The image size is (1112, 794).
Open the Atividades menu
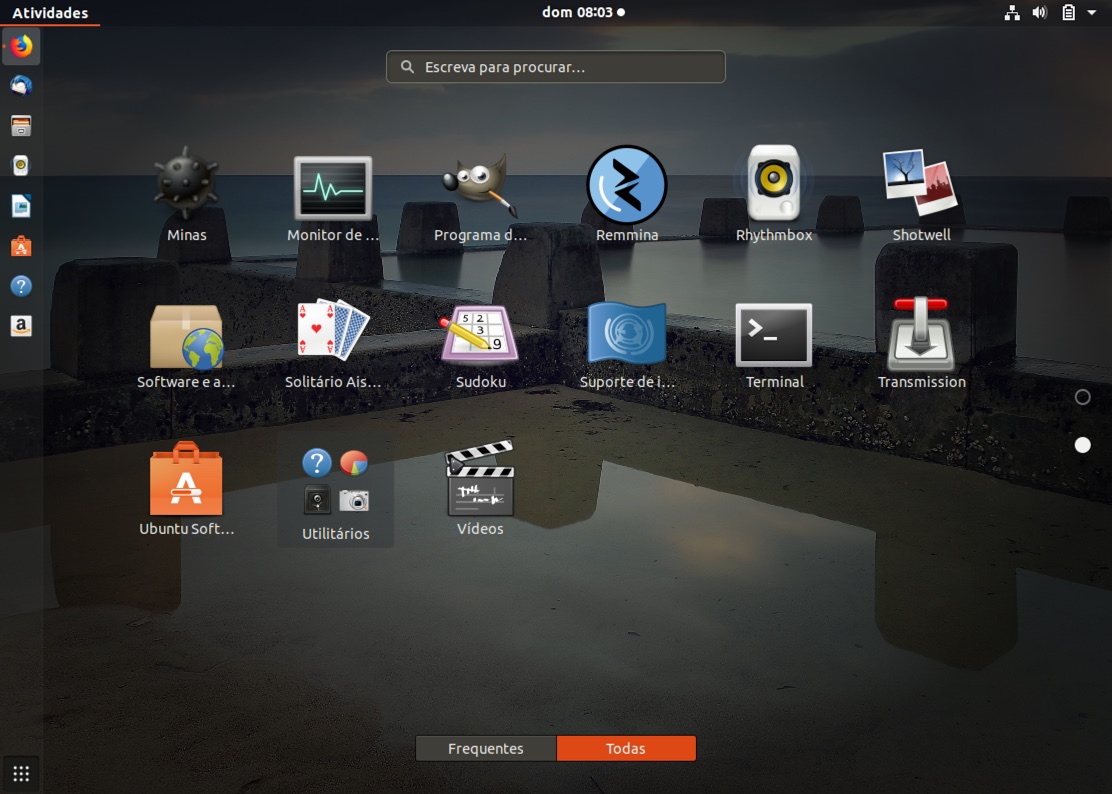pos(50,12)
